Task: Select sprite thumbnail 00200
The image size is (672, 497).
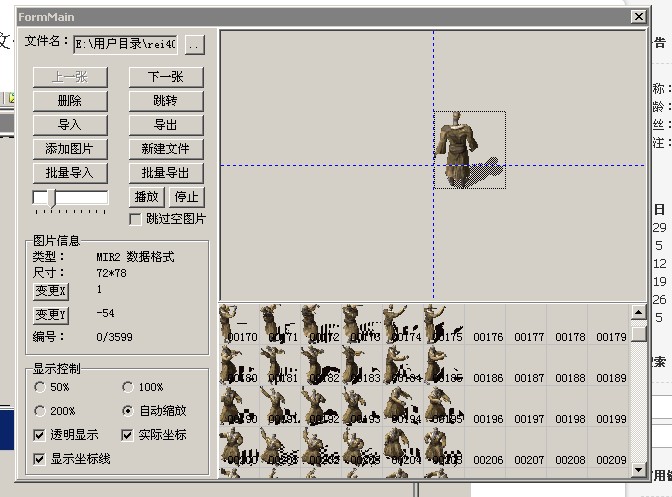Action: pos(239,447)
